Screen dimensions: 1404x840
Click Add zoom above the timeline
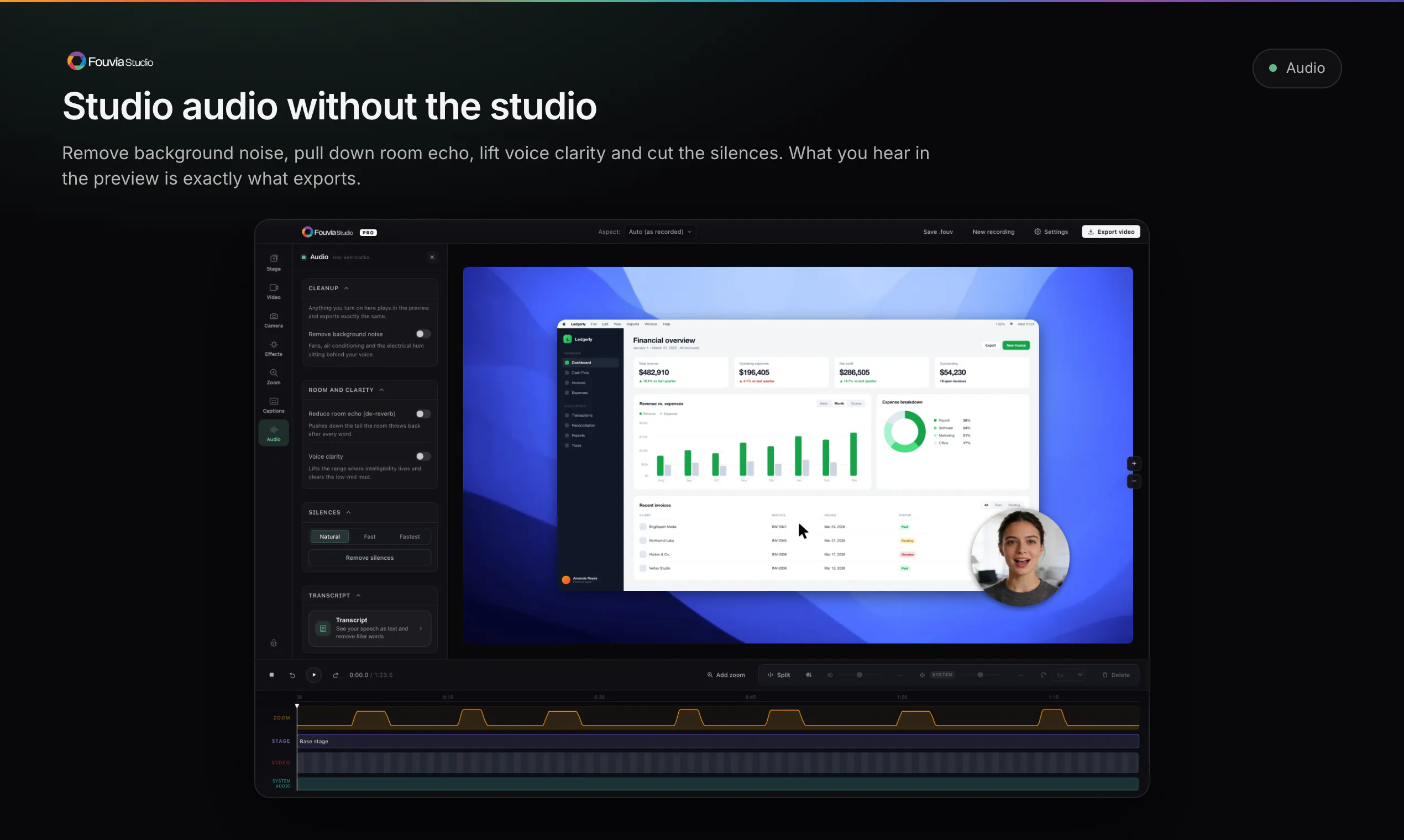pyautogui.click(x=726, y=675)
